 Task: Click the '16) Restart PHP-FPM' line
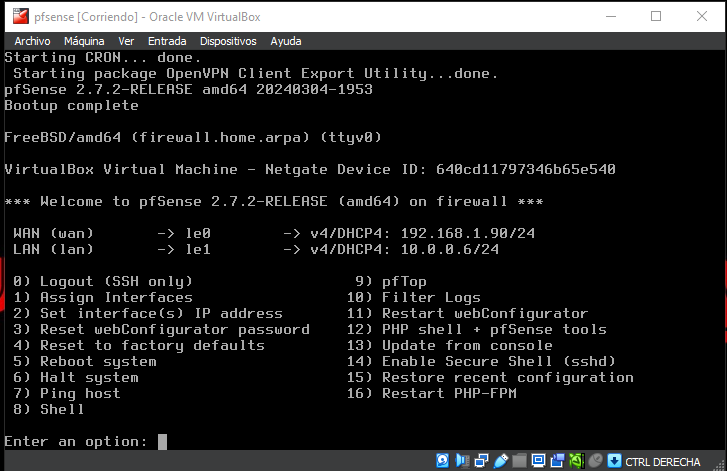432,394
